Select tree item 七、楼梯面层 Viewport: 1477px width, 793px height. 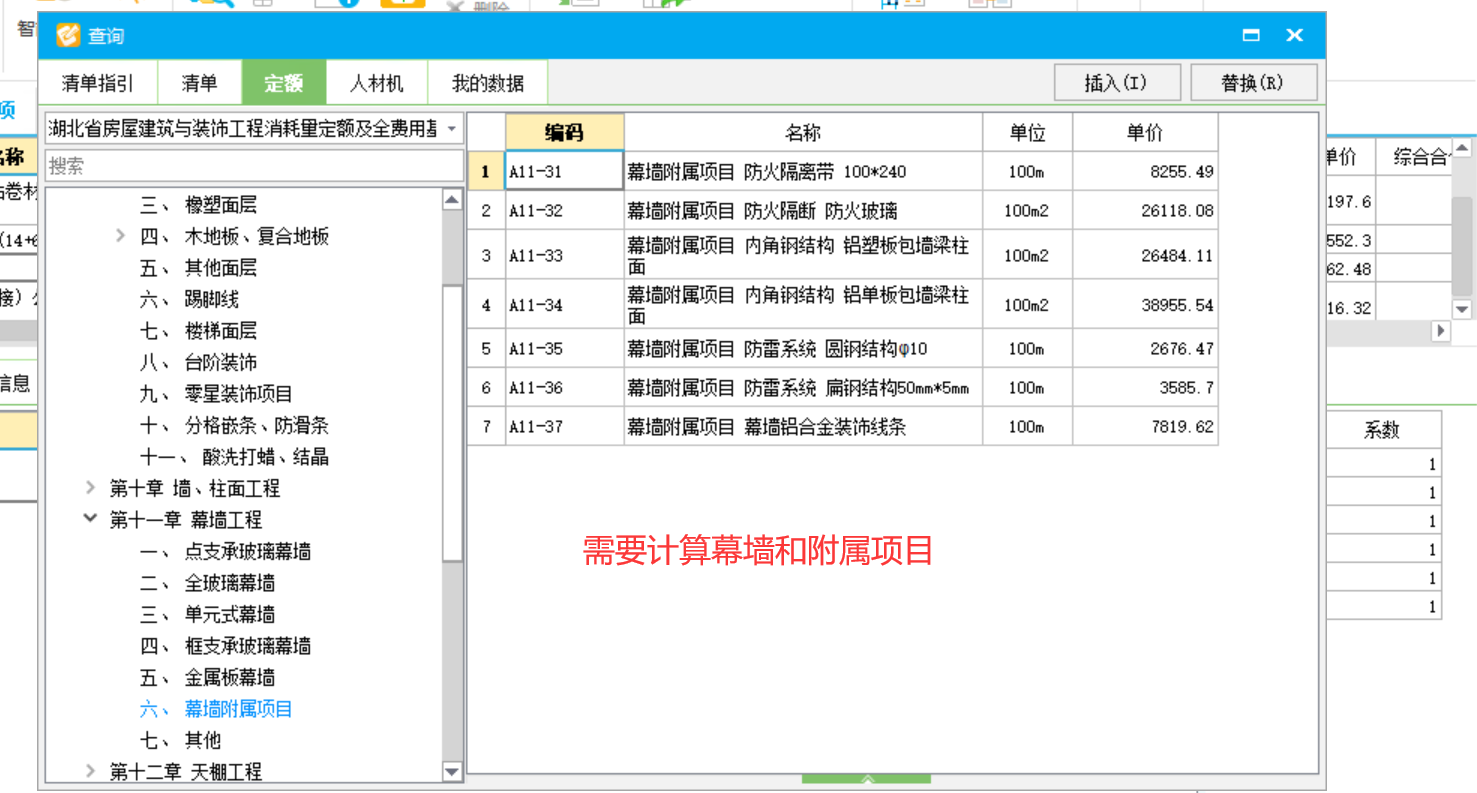198,331
